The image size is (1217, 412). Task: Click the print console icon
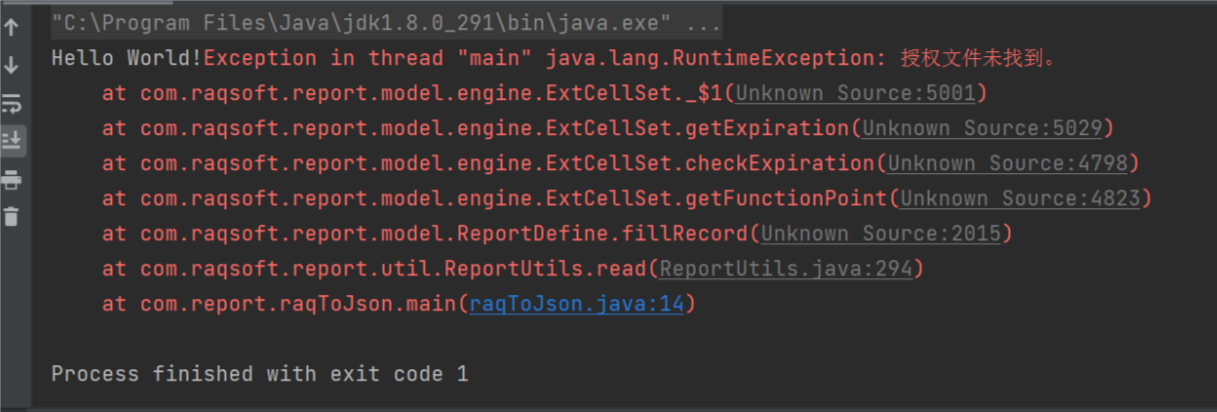click(x=12, y=180)
